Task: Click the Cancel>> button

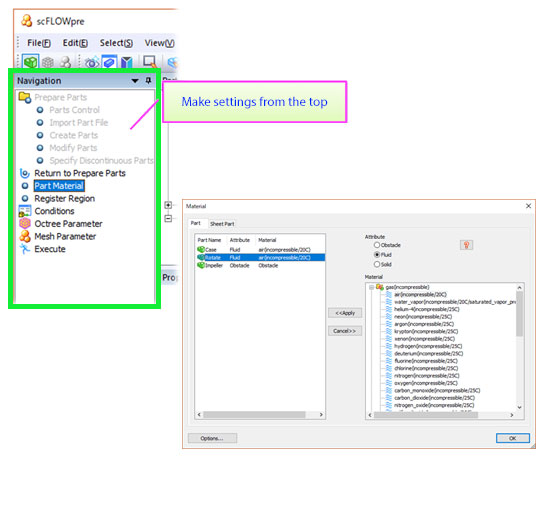Action: click(x=344, y=331)
